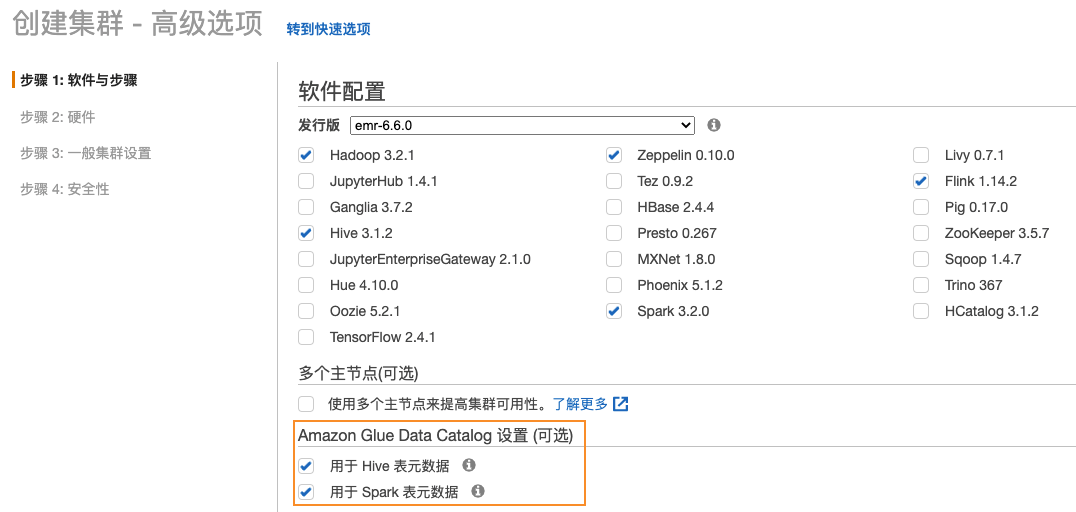The image size is (1076, 512).
Task: Enable Oozie 5.2.1 checkbox
Action: 306,311
